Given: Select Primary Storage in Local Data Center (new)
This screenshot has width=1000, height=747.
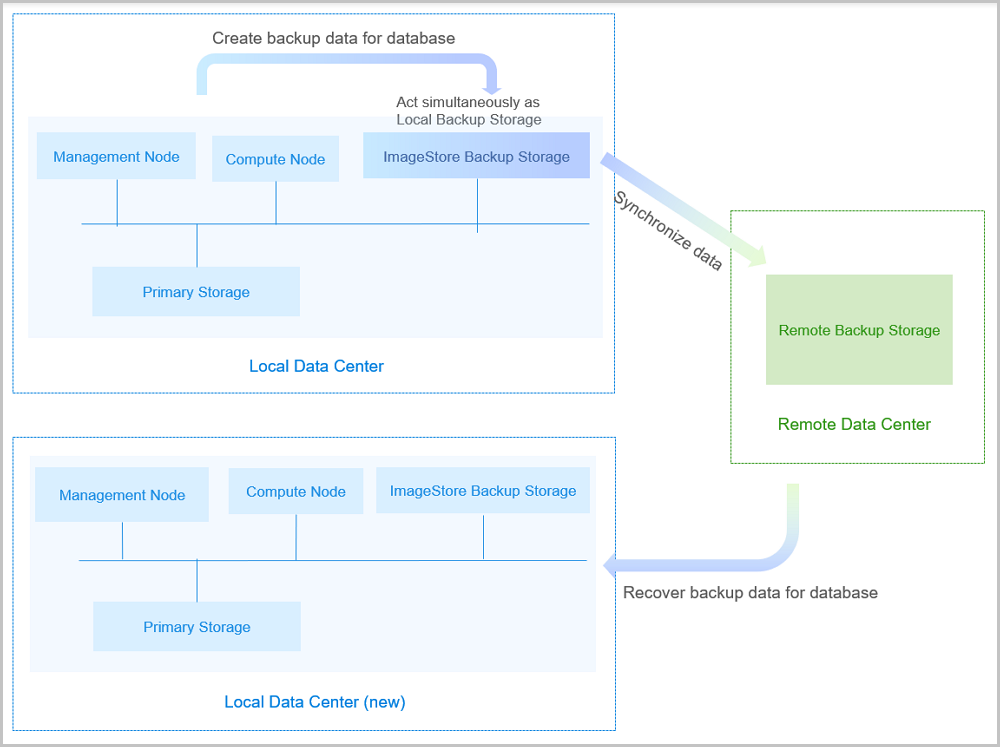Looking at the screenshot, I should pos(197,627).
